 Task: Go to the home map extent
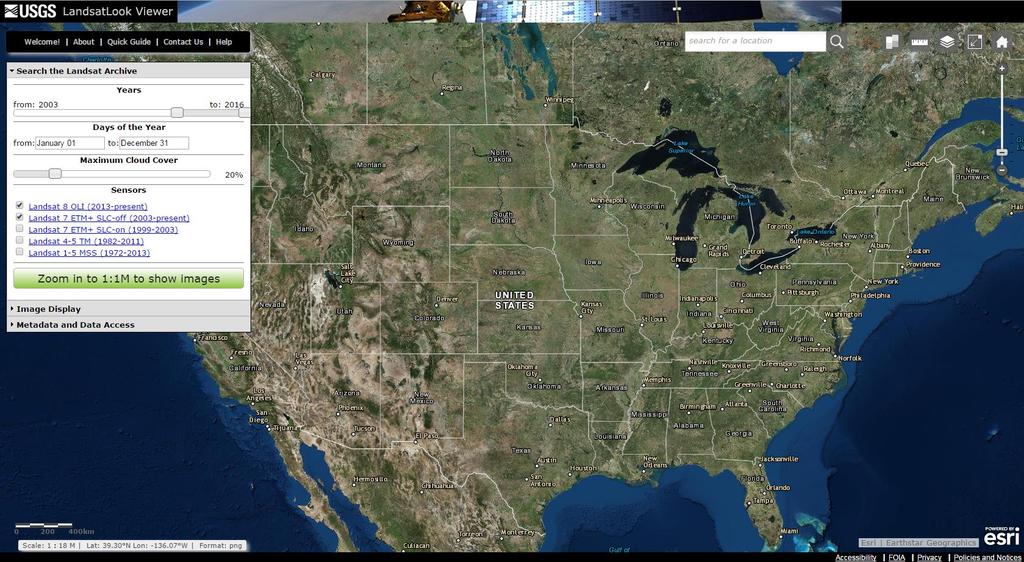(1002, 42)
